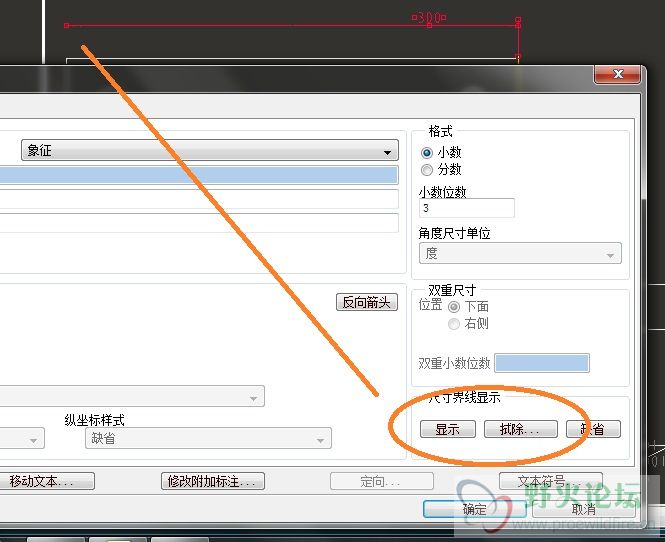Click the 缺省 witness line button
This screenshot has width=665, height=542.
[x=593, y=429]
